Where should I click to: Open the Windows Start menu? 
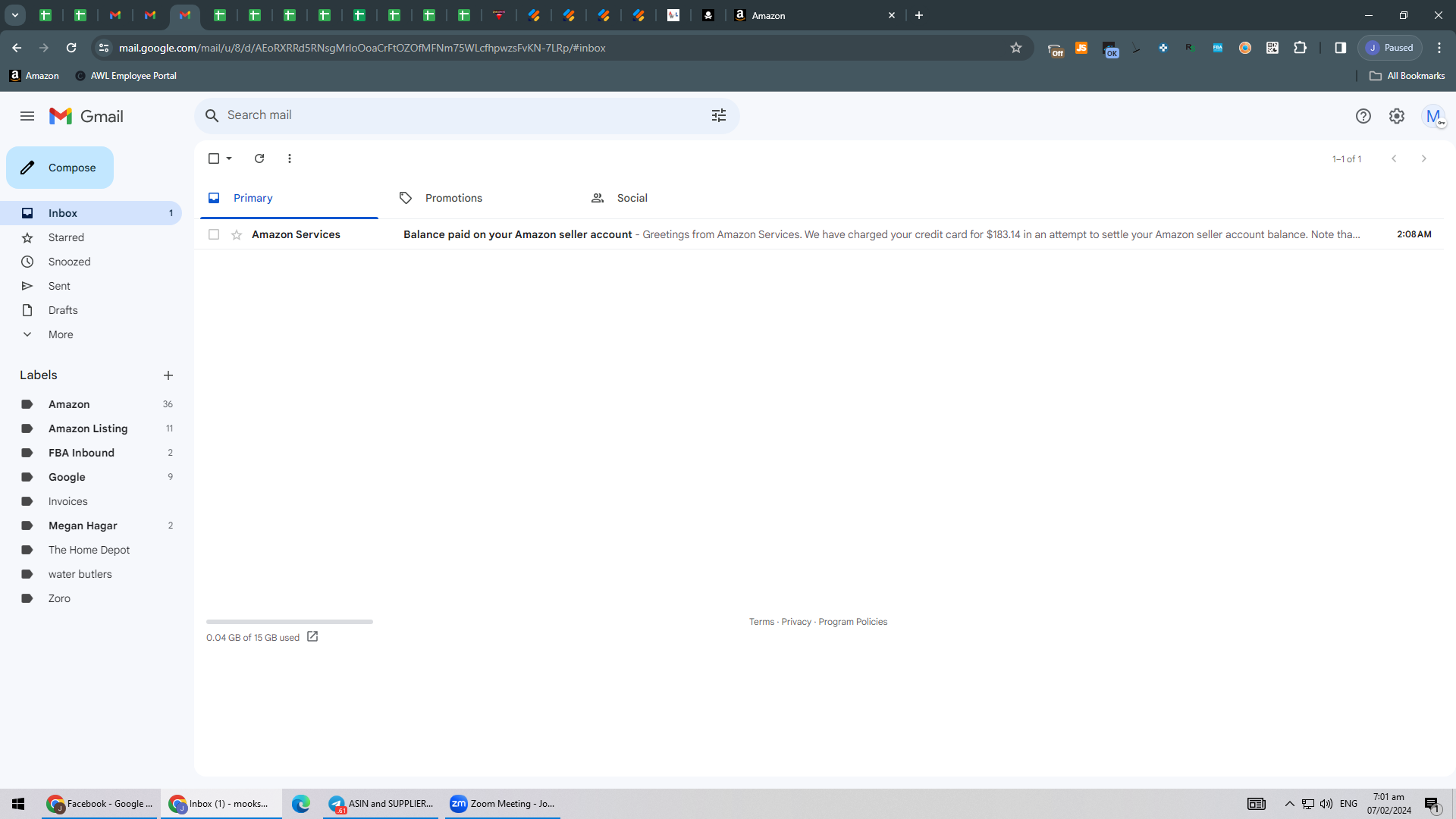pos(18,804)
